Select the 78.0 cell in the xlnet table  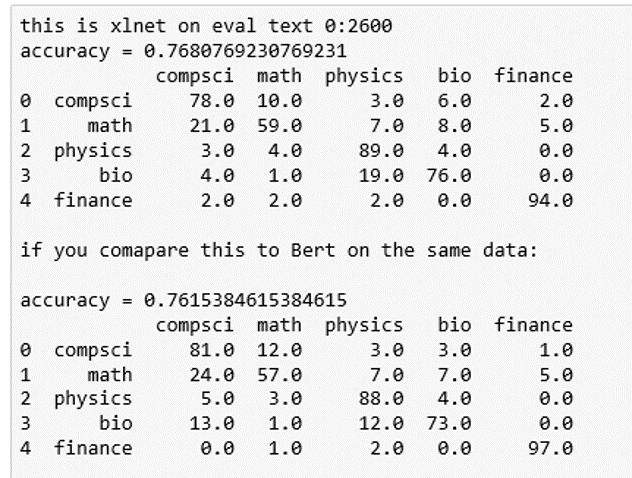click(x=211, y=101)
